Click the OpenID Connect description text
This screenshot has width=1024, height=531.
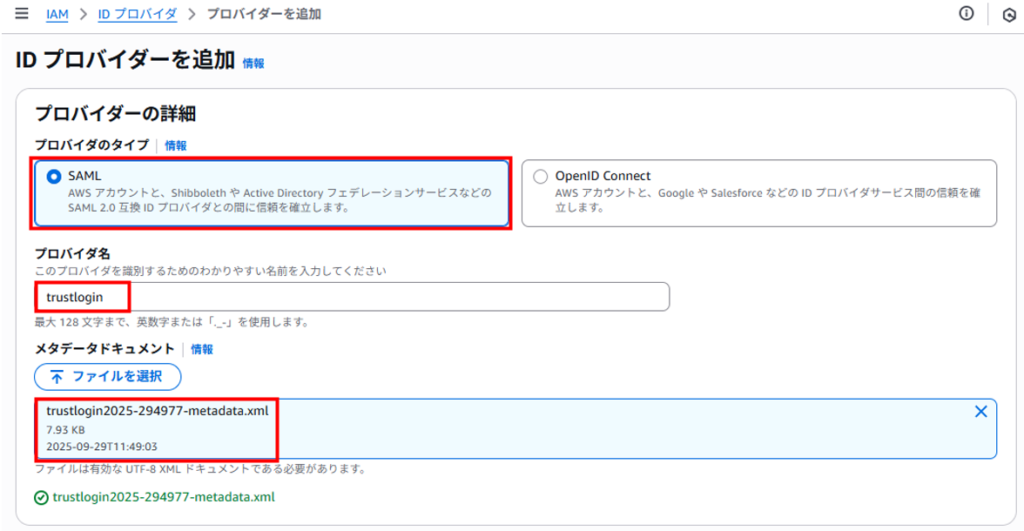(x=766, y=200)
